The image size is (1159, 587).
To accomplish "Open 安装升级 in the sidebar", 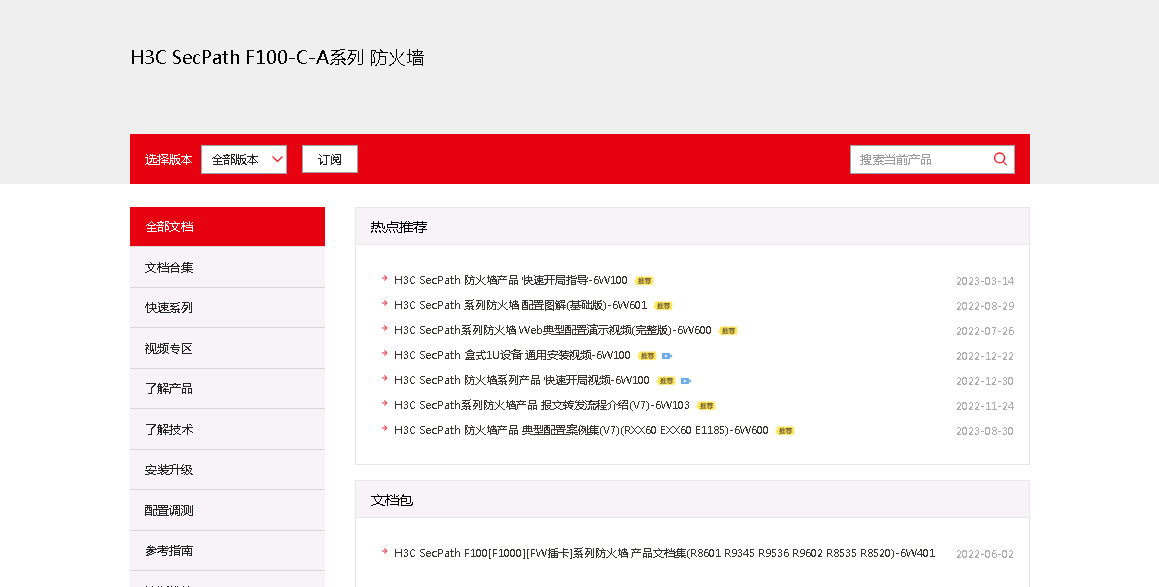I will [x=228, y=469].
